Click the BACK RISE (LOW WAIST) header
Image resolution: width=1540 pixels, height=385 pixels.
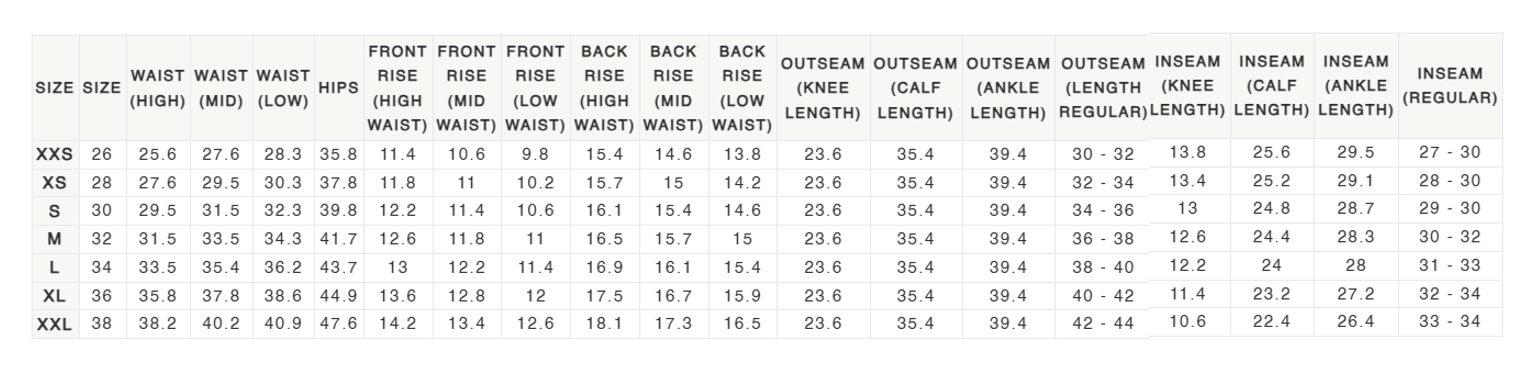743,88
